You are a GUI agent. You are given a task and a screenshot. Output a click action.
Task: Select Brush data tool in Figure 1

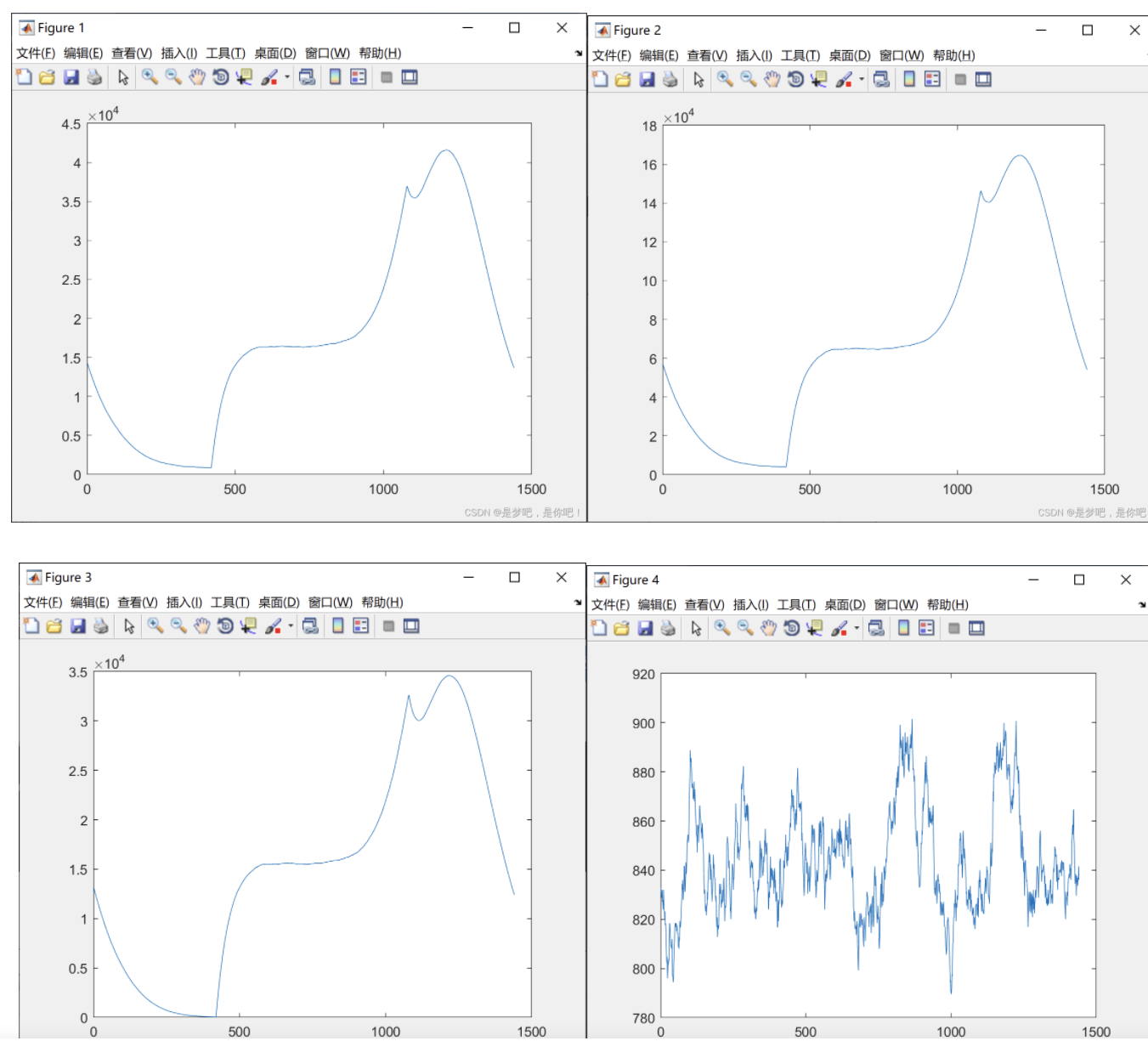coord(269,77)
